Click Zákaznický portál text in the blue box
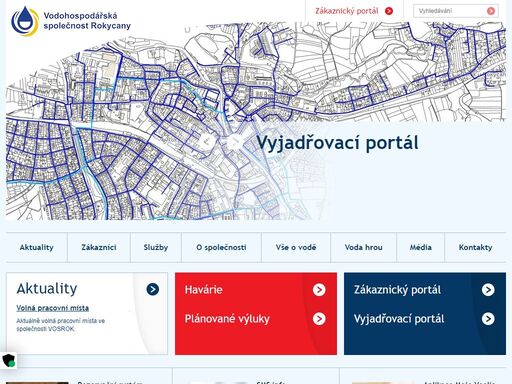The image size is (512, 384). (397, 290)
